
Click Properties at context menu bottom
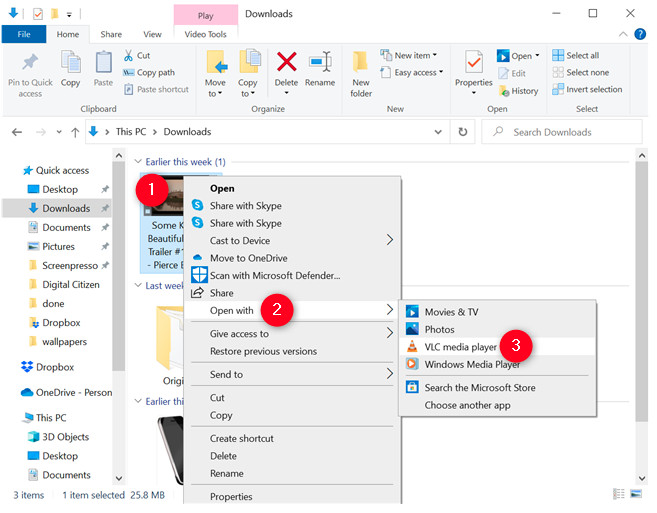click(292, 497)
